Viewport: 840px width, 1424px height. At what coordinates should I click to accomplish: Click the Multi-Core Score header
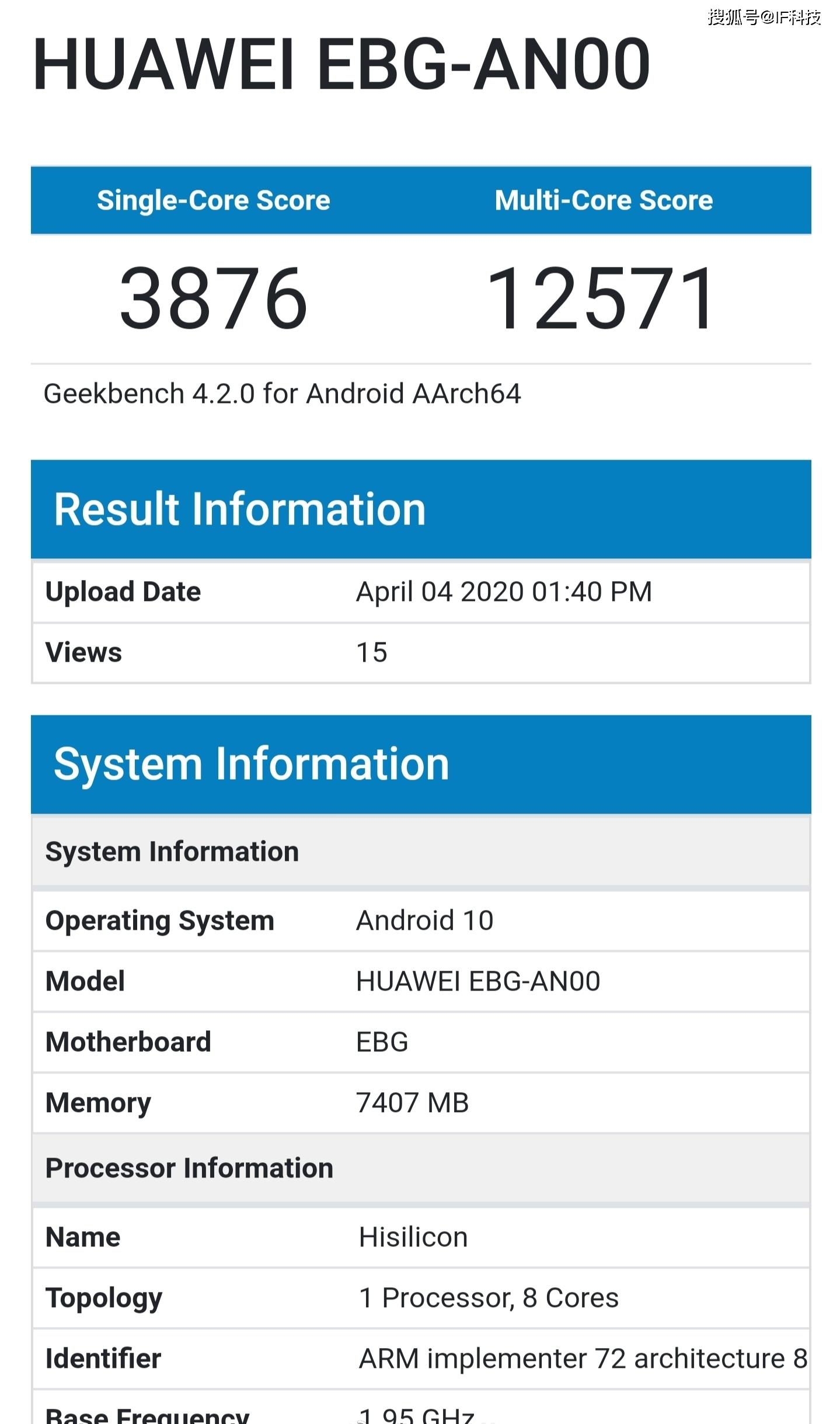click(604, 200)
